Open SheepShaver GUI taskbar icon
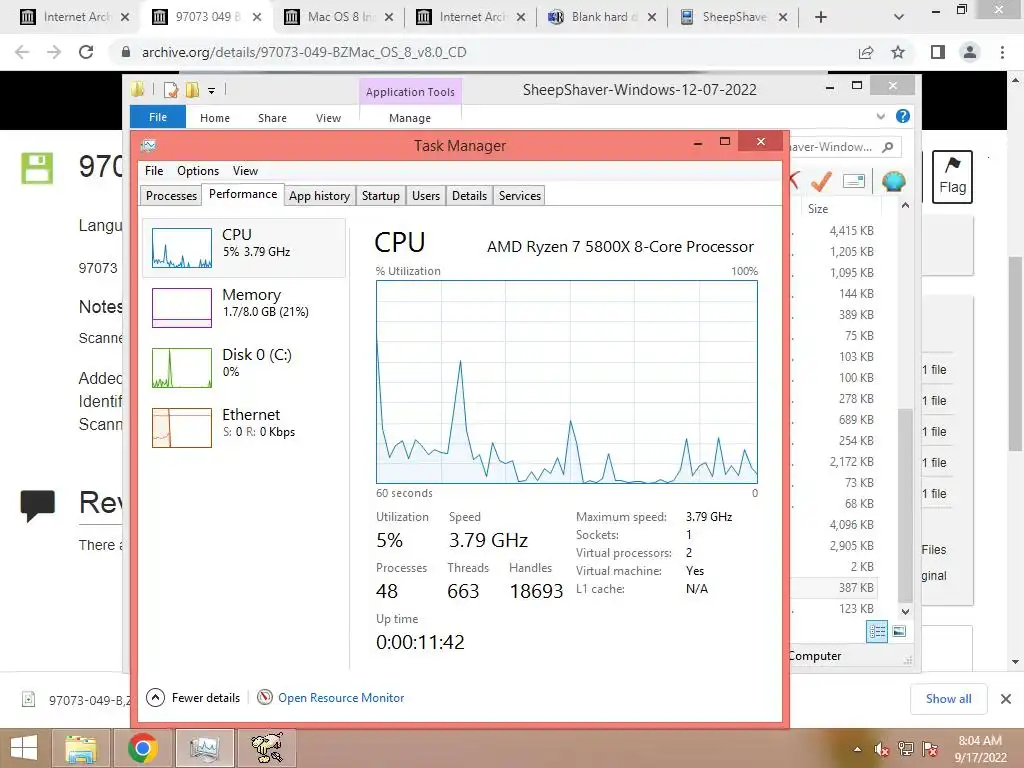Image resolution: width=1024 pixels, height=768 pixels. (x=267, y=748)
